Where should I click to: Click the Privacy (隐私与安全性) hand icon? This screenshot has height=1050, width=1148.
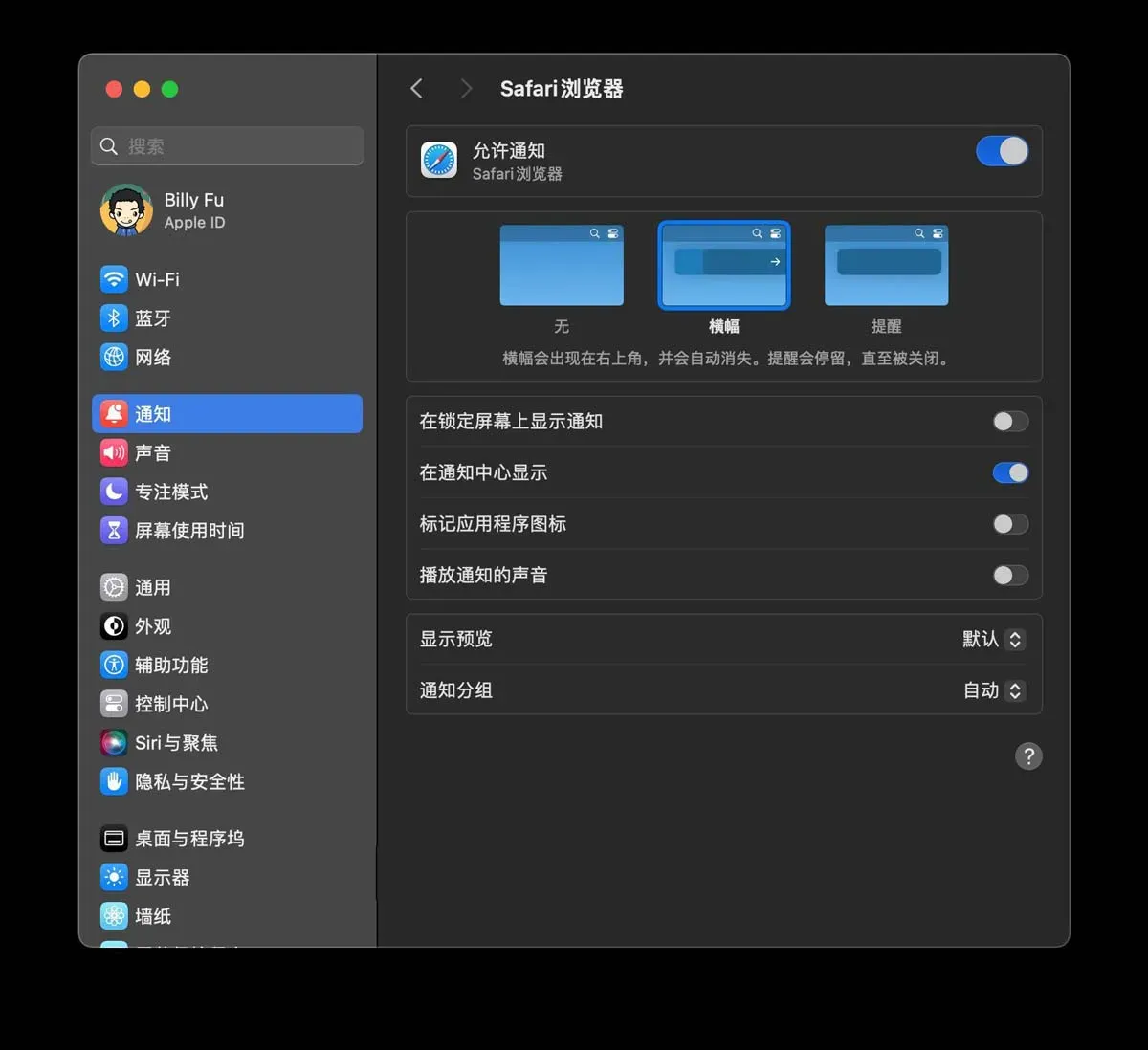pyautogui.click(x=114, y=781)
